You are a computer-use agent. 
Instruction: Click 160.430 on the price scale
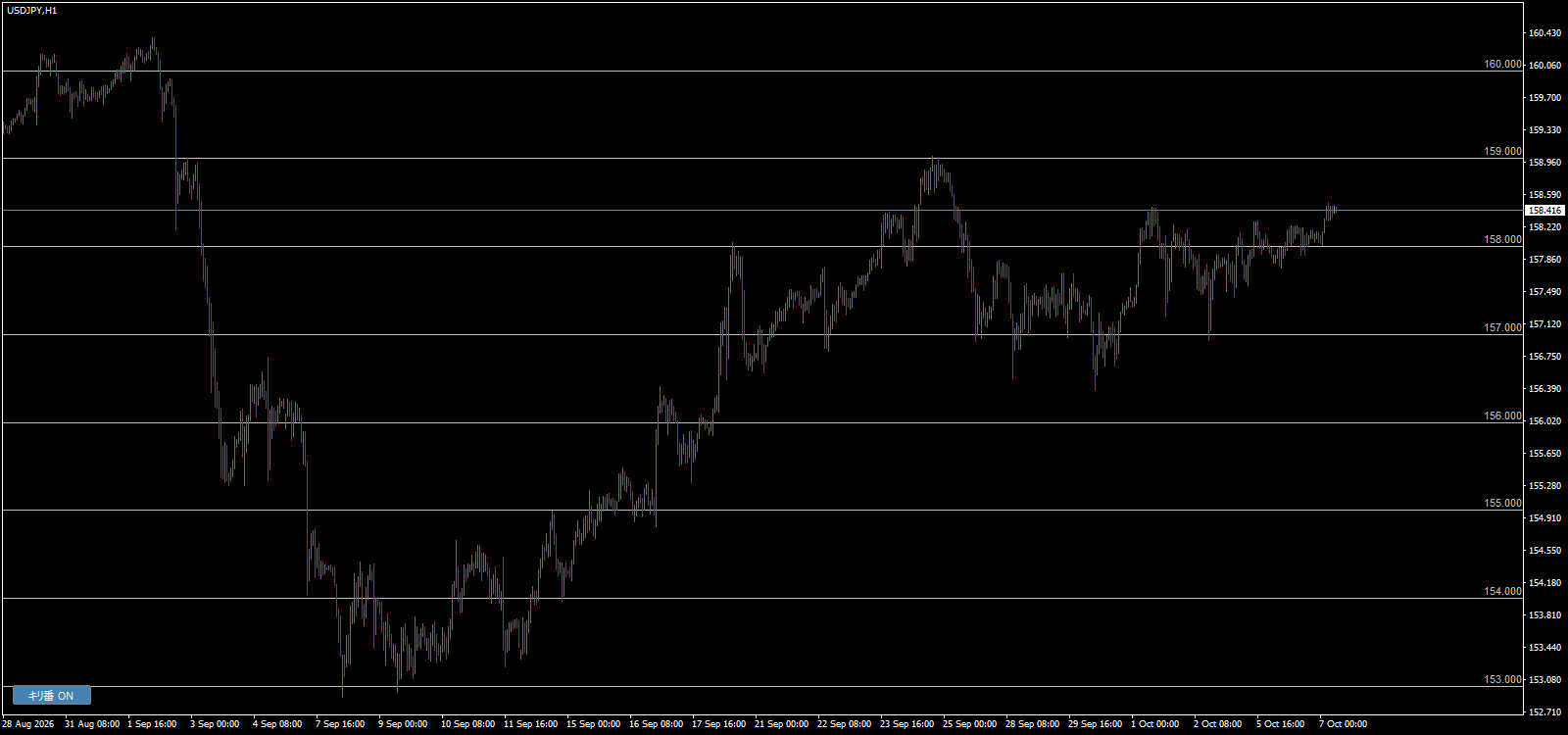tap(1545, 33)
